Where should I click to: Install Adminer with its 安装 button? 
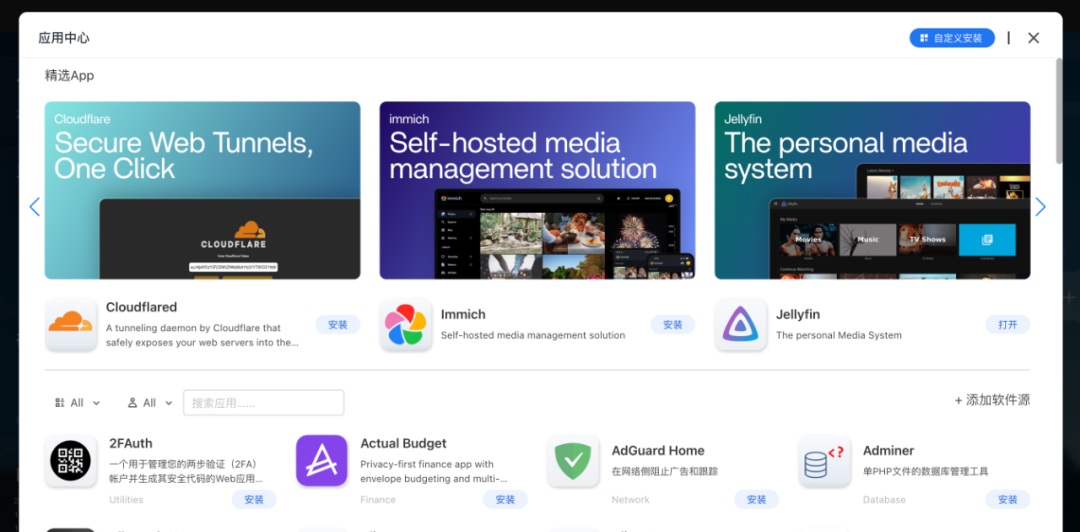coord(1008,500)
